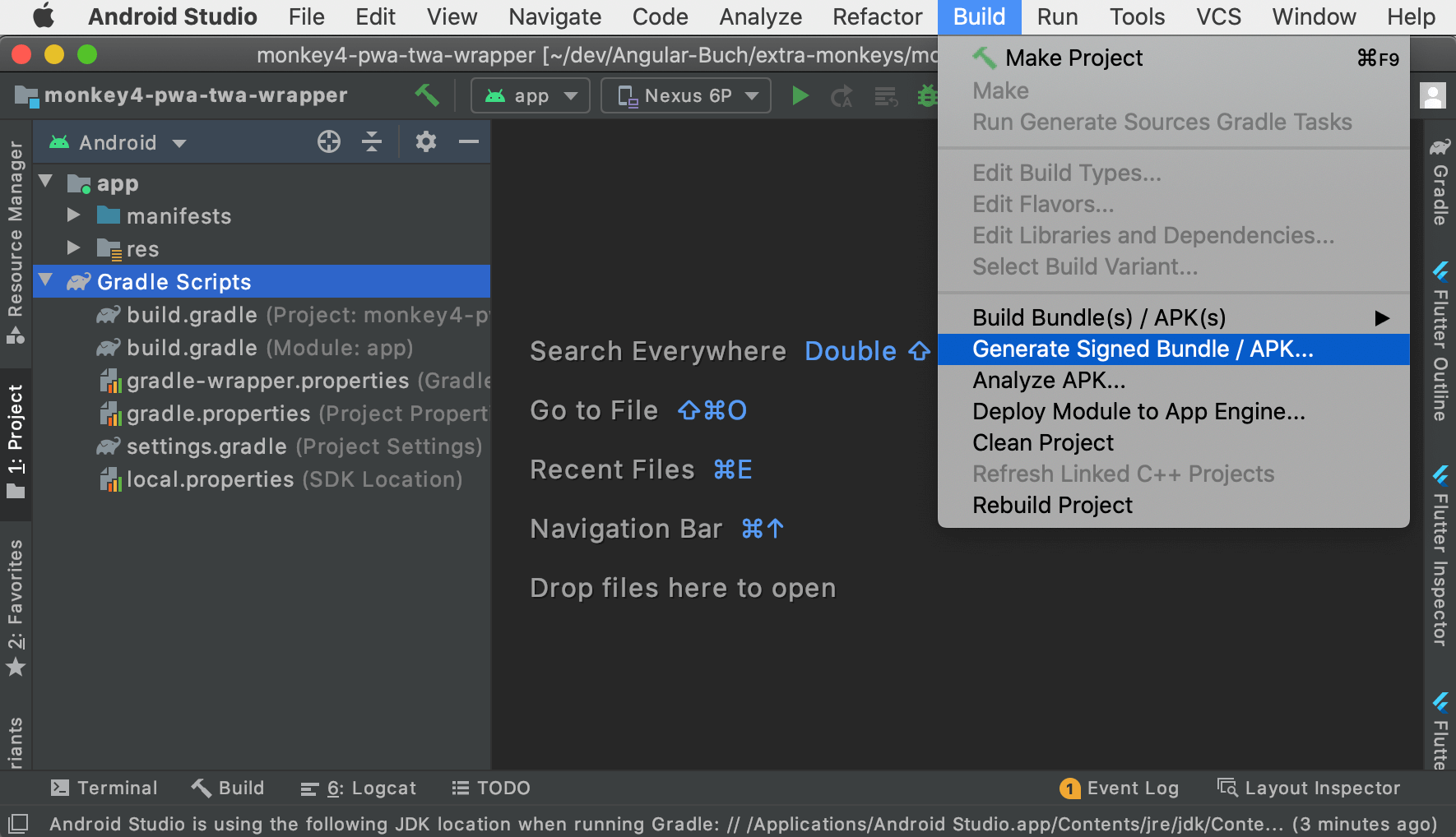
Task: Click the user account avatar icon
Action: [1433, 95]
